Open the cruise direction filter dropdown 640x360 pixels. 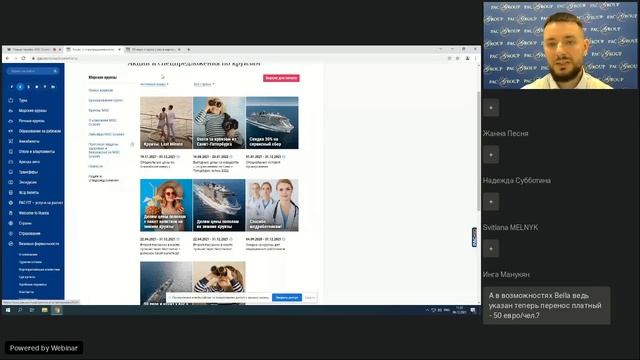(x=154, y=84)
